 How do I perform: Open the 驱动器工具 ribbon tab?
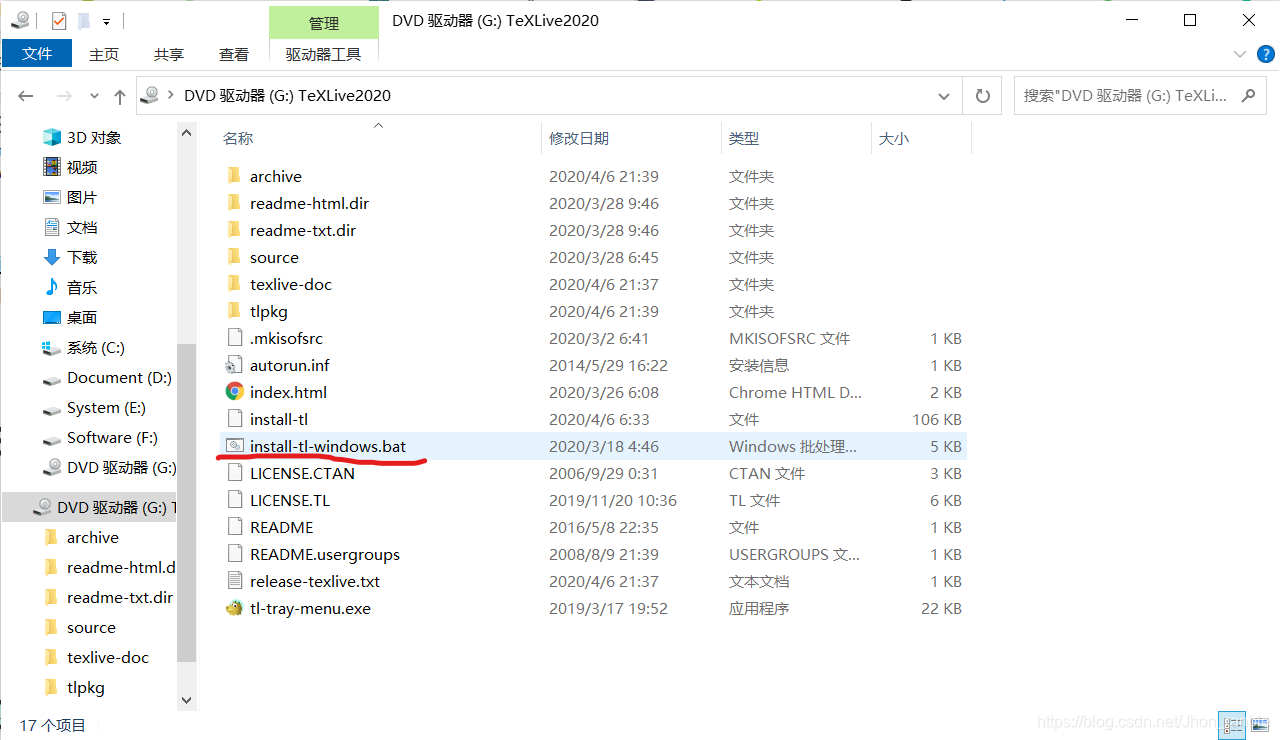(323, 54)
